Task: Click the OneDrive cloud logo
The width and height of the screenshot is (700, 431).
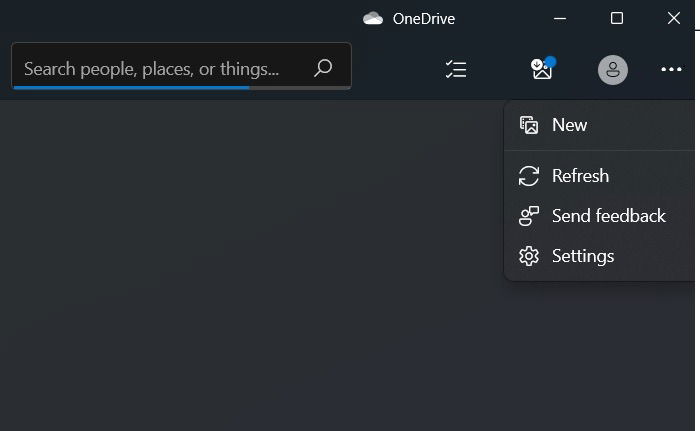Action: (373, 18)
